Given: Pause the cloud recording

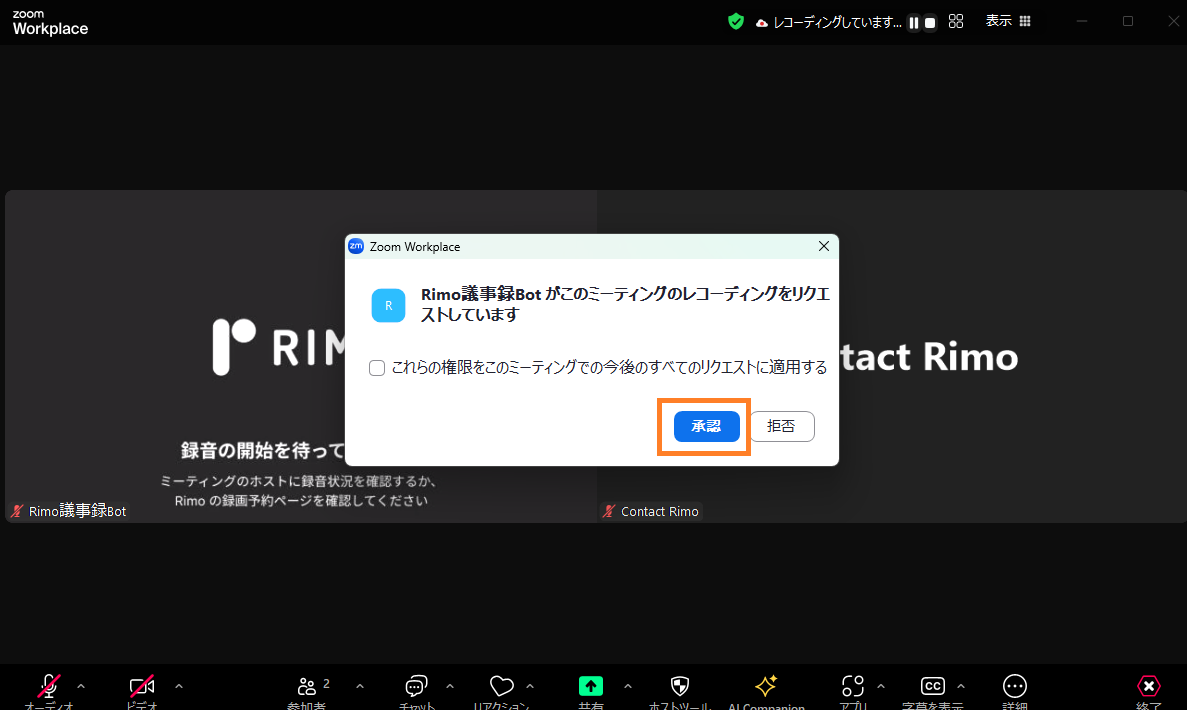Looking at the screenshot, I should click(x=913, y=21).
